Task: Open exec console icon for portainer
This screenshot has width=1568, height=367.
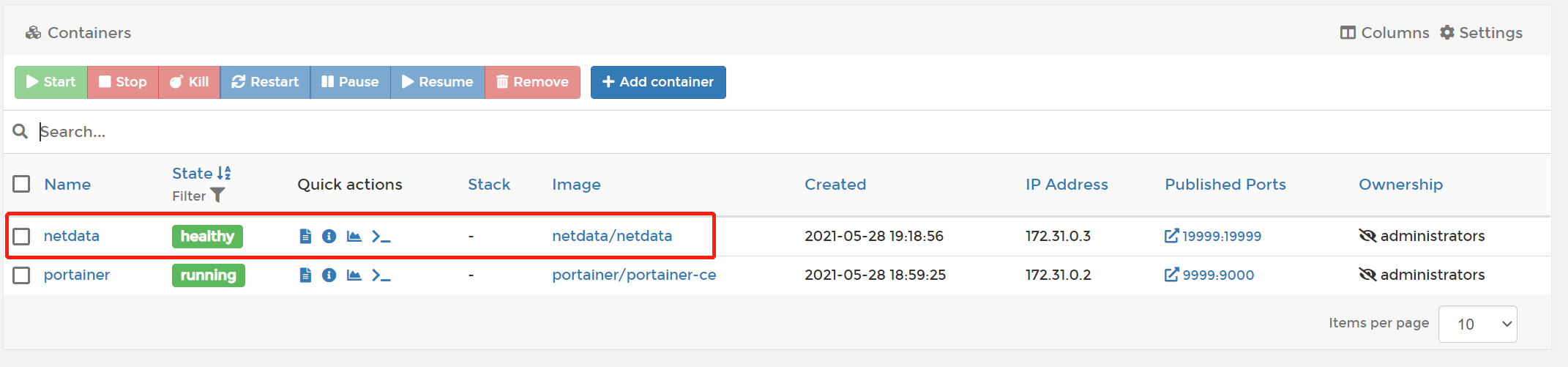Action: point(381,275)
